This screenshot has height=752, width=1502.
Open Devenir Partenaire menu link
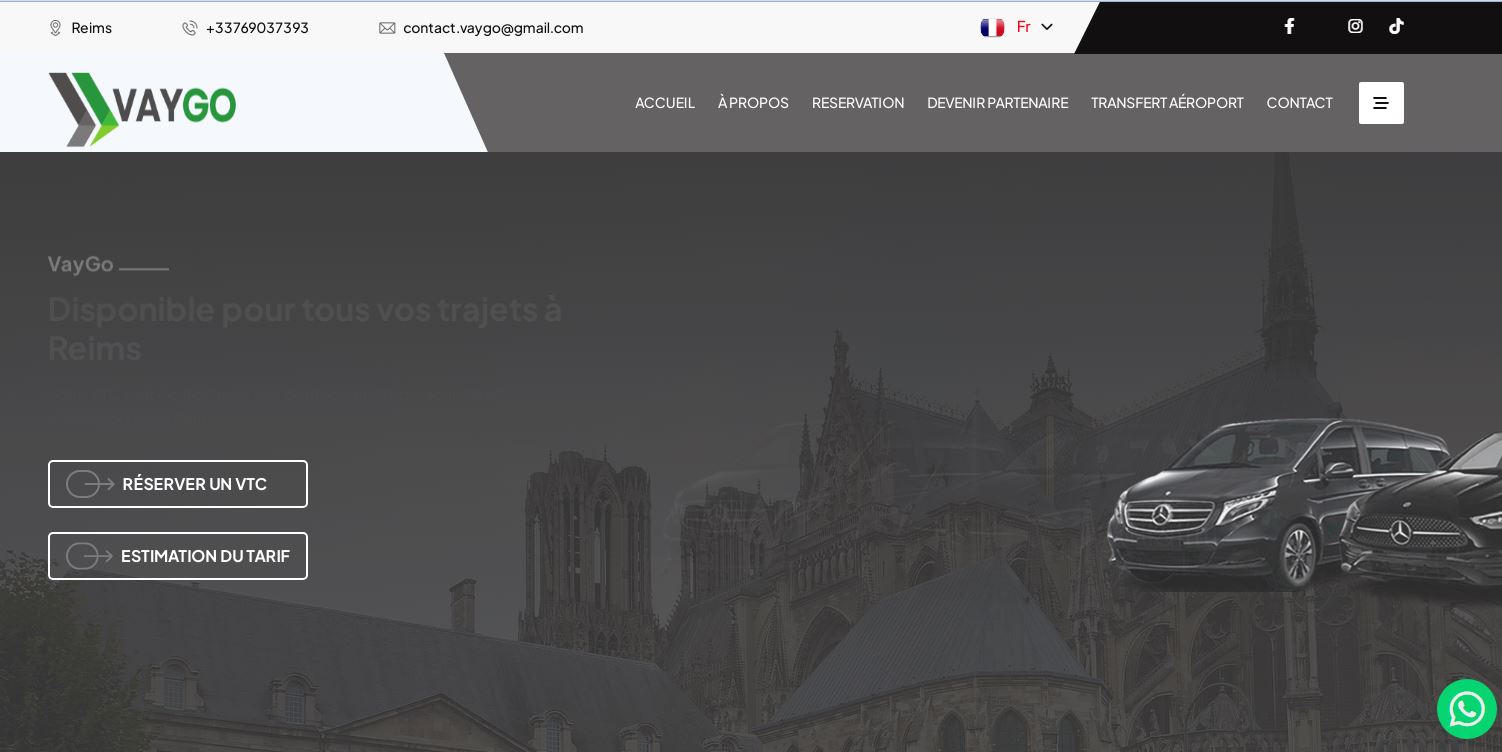tap(997, 103)
